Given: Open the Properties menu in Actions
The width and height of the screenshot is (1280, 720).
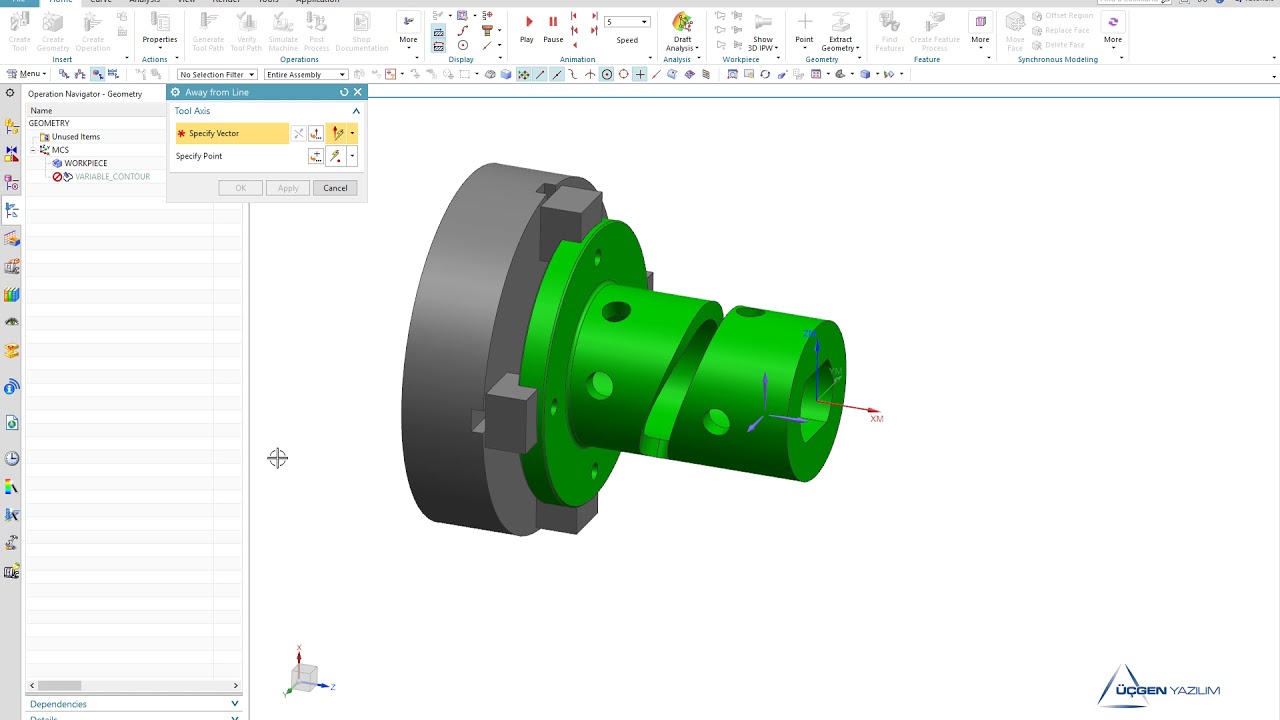Looking at the screenshot, I should click(x=159, y=30).
